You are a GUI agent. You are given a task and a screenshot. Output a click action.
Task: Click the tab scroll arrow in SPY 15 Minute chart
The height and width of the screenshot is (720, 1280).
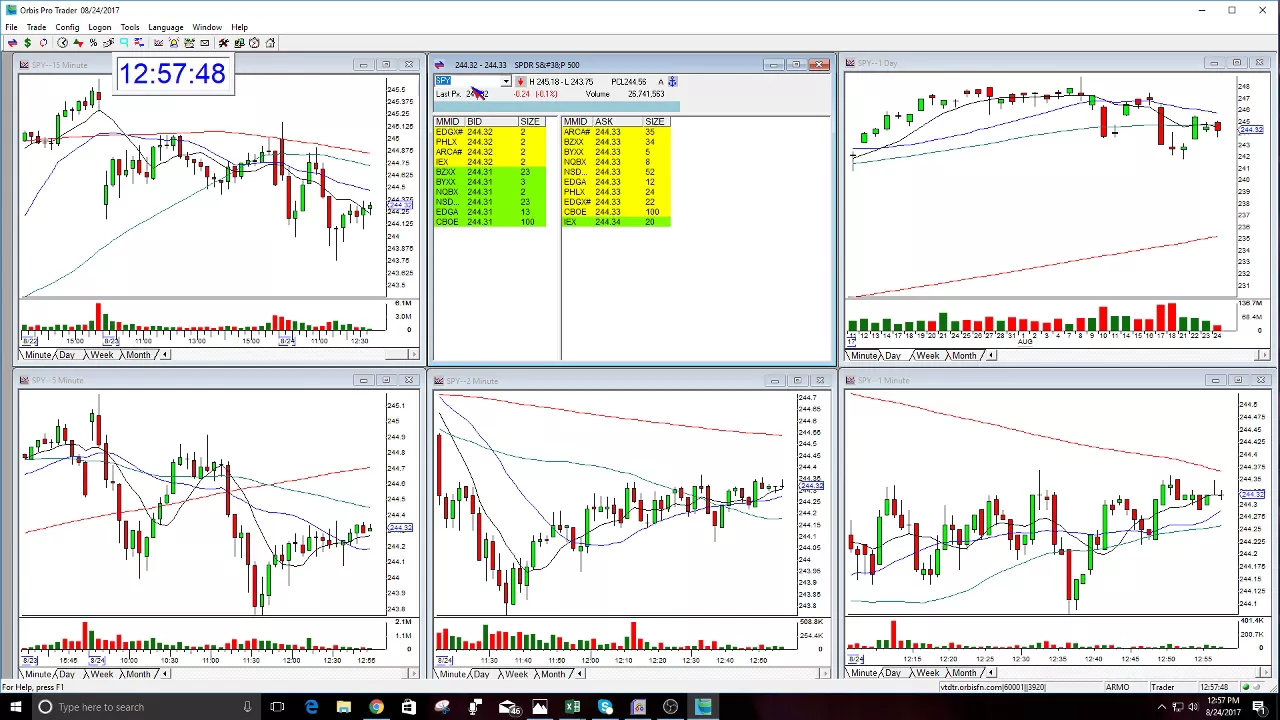click(x=165, y=355)
